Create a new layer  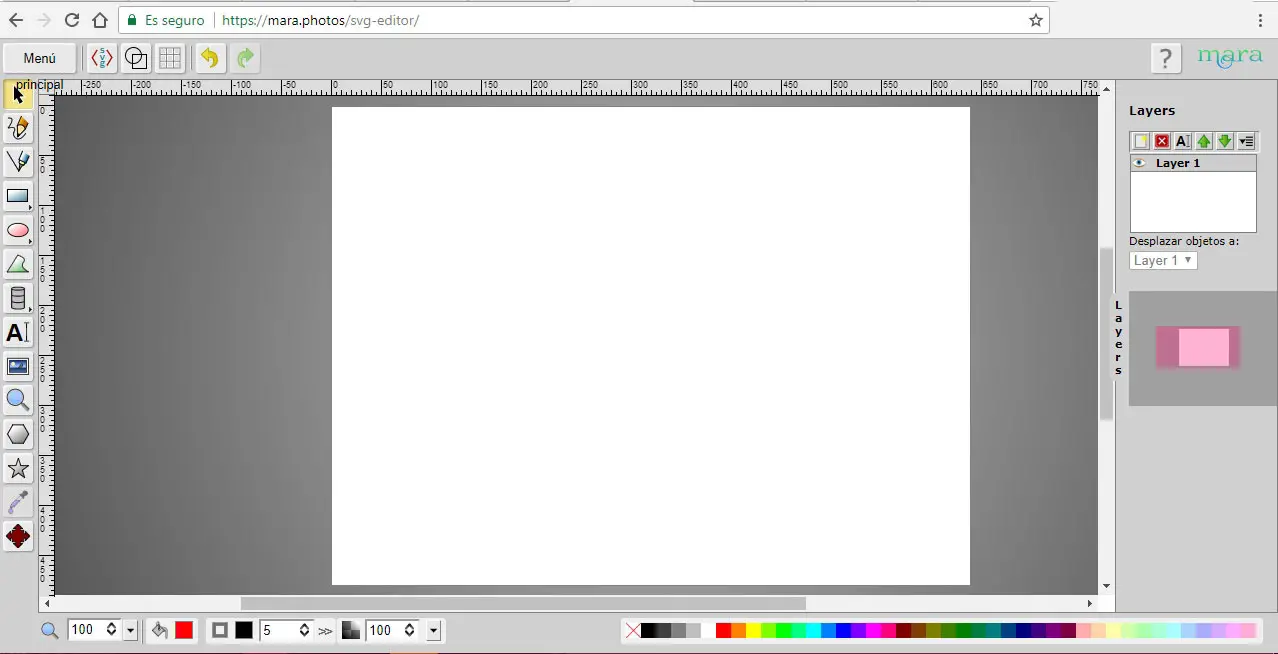point(1140,141)
